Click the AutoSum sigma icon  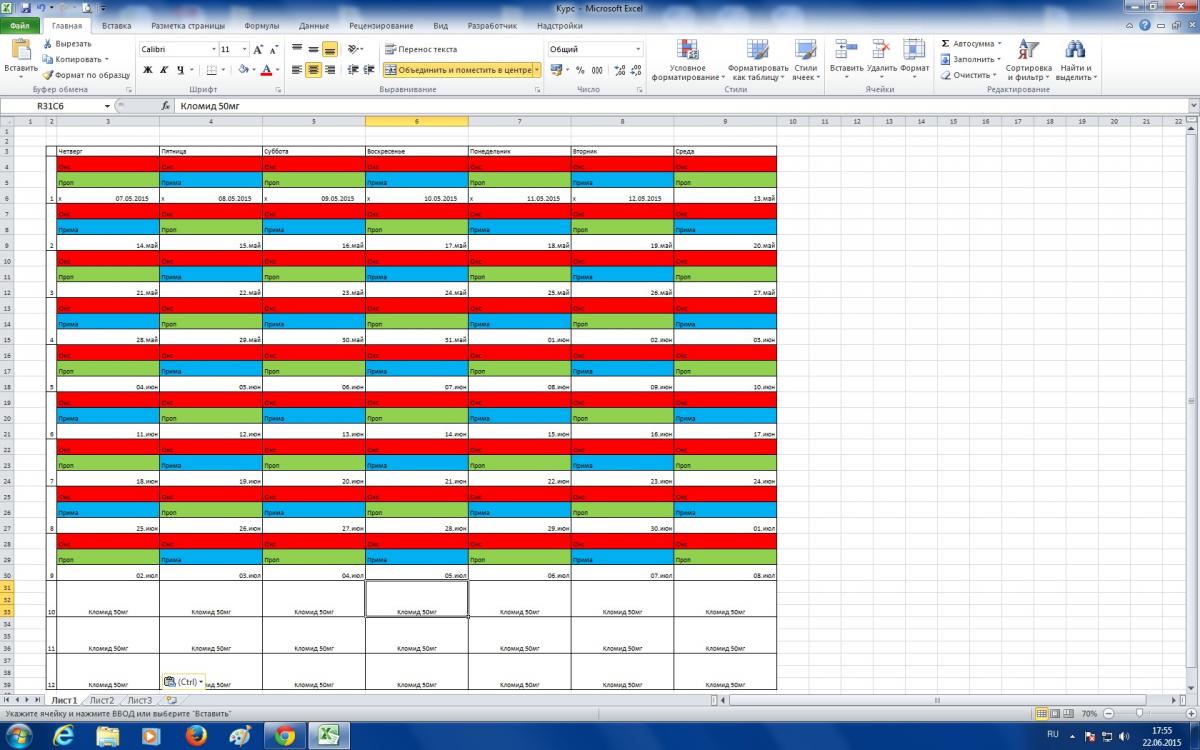point(946,44)
